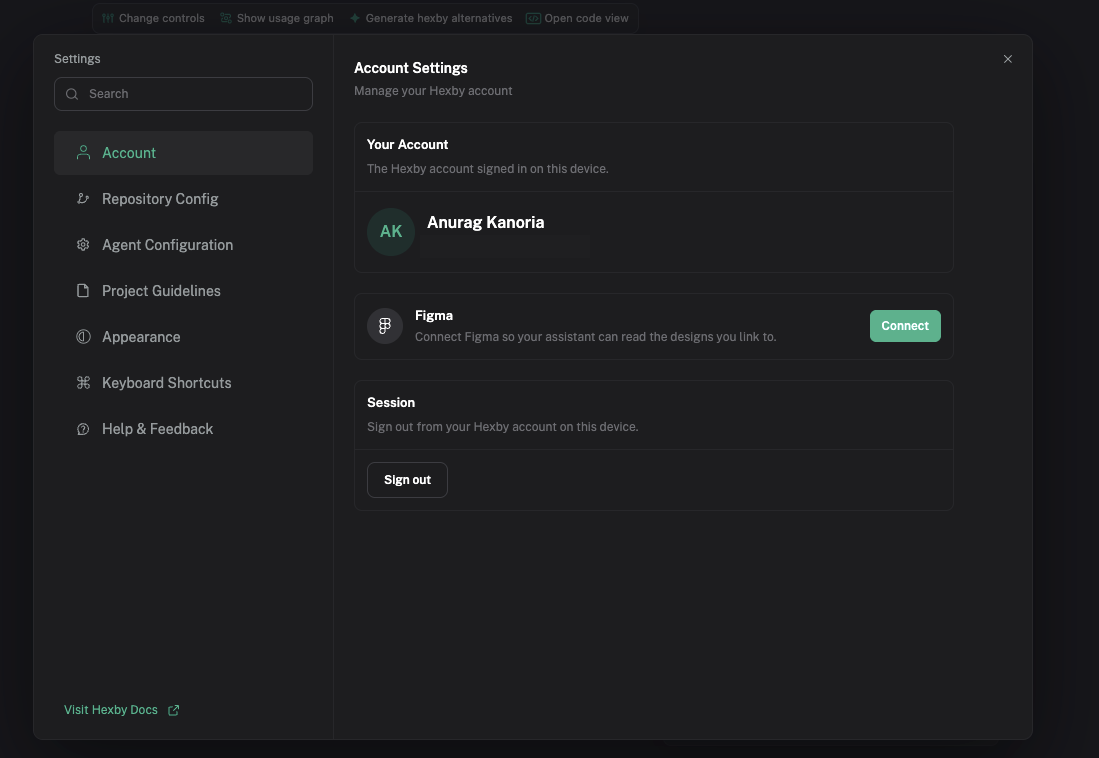Click the Settings title in sidebar
The height and width of the screenshot is (758, 1099).
click(x=77, y=59)
